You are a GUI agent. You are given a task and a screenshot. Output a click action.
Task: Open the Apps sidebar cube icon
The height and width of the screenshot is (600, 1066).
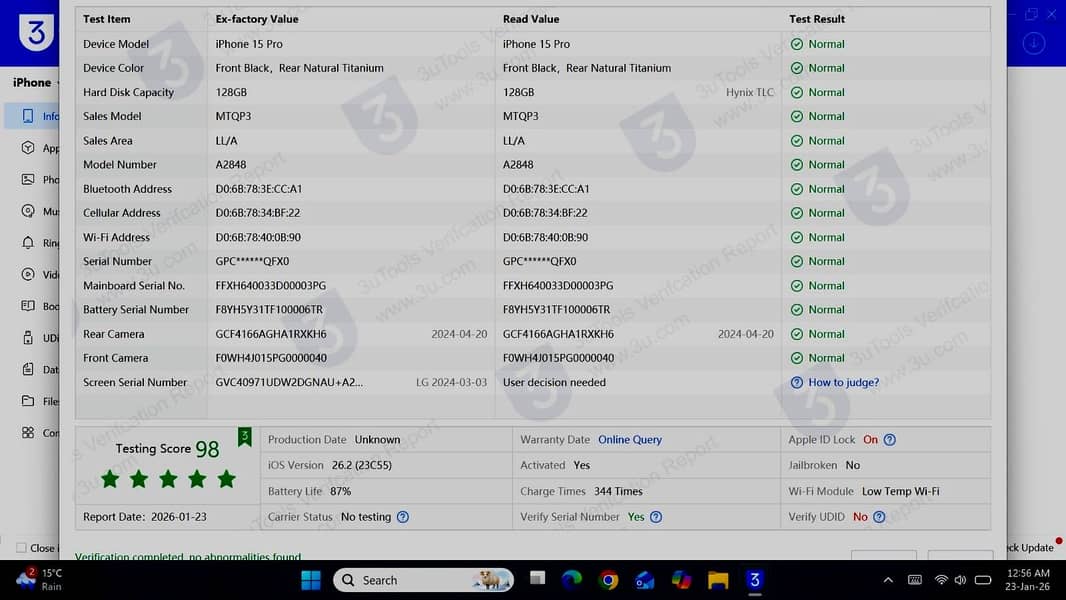pyautogui.click(x=28, y=148)
